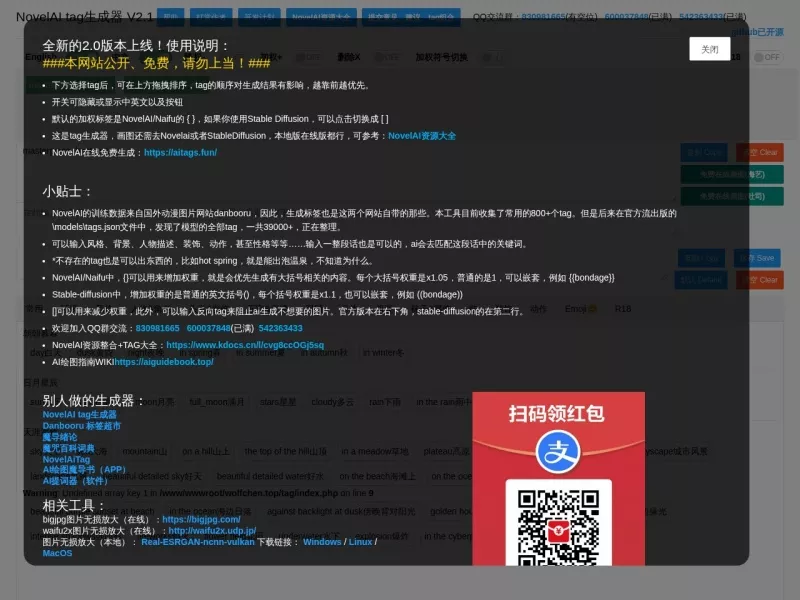Click the lower orange 清空 Clear button
The height and width of the screenshot is (600, 800).
[760, 280]
